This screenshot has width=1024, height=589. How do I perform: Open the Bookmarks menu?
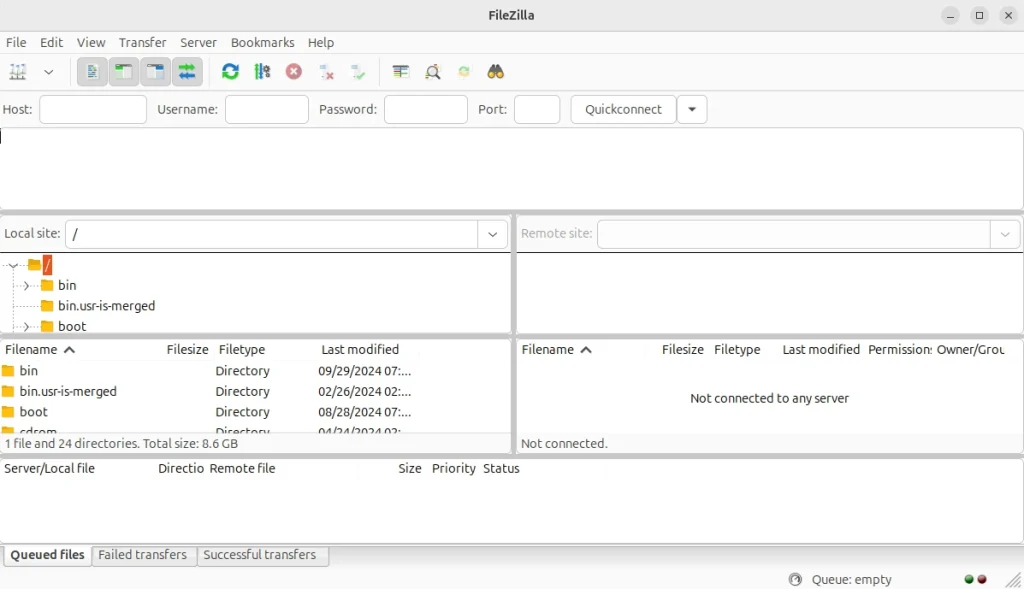point(262,43)
